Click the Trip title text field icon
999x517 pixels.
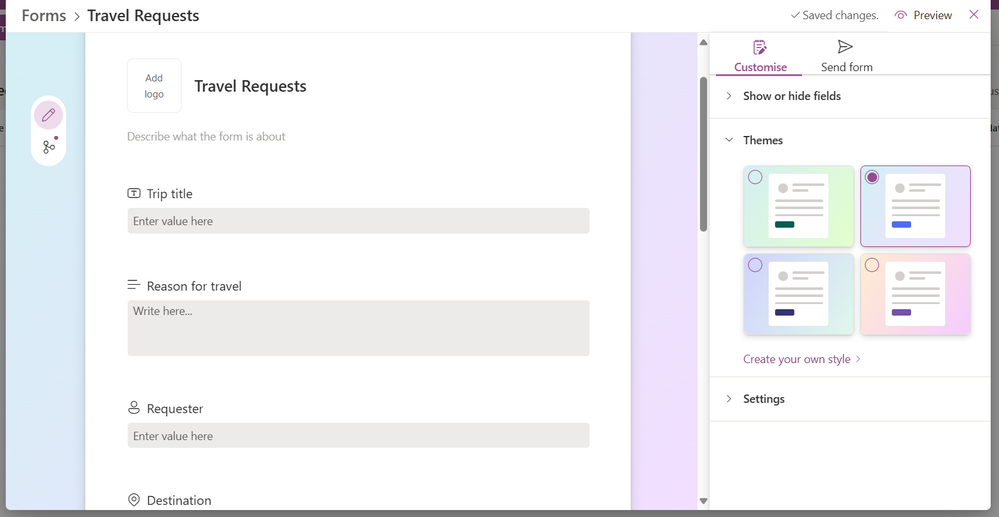tap(134, 193)
